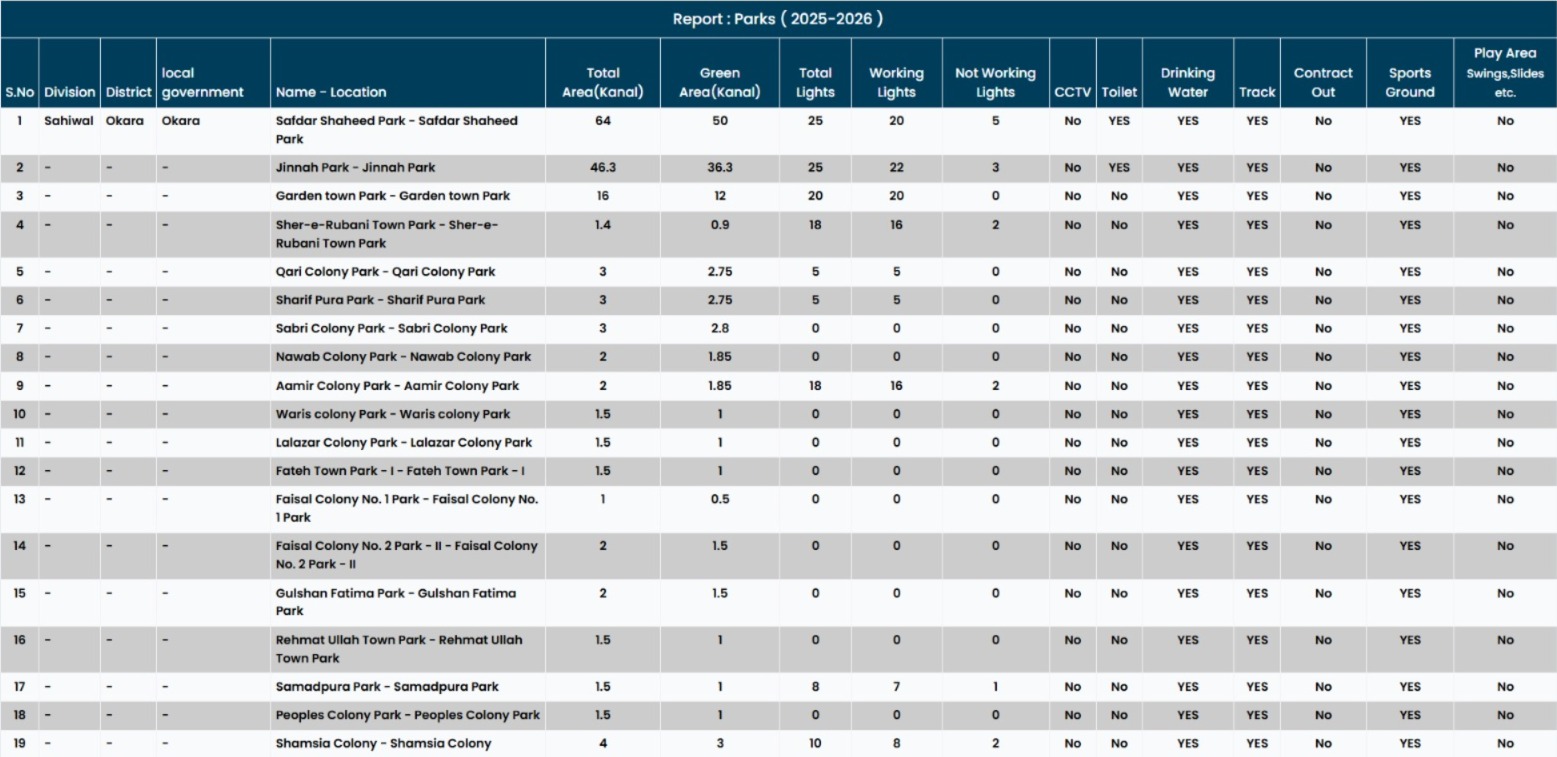1557x757 pixels.
Task: Click the Garden town Park name cell
Action: pos(392,196)
